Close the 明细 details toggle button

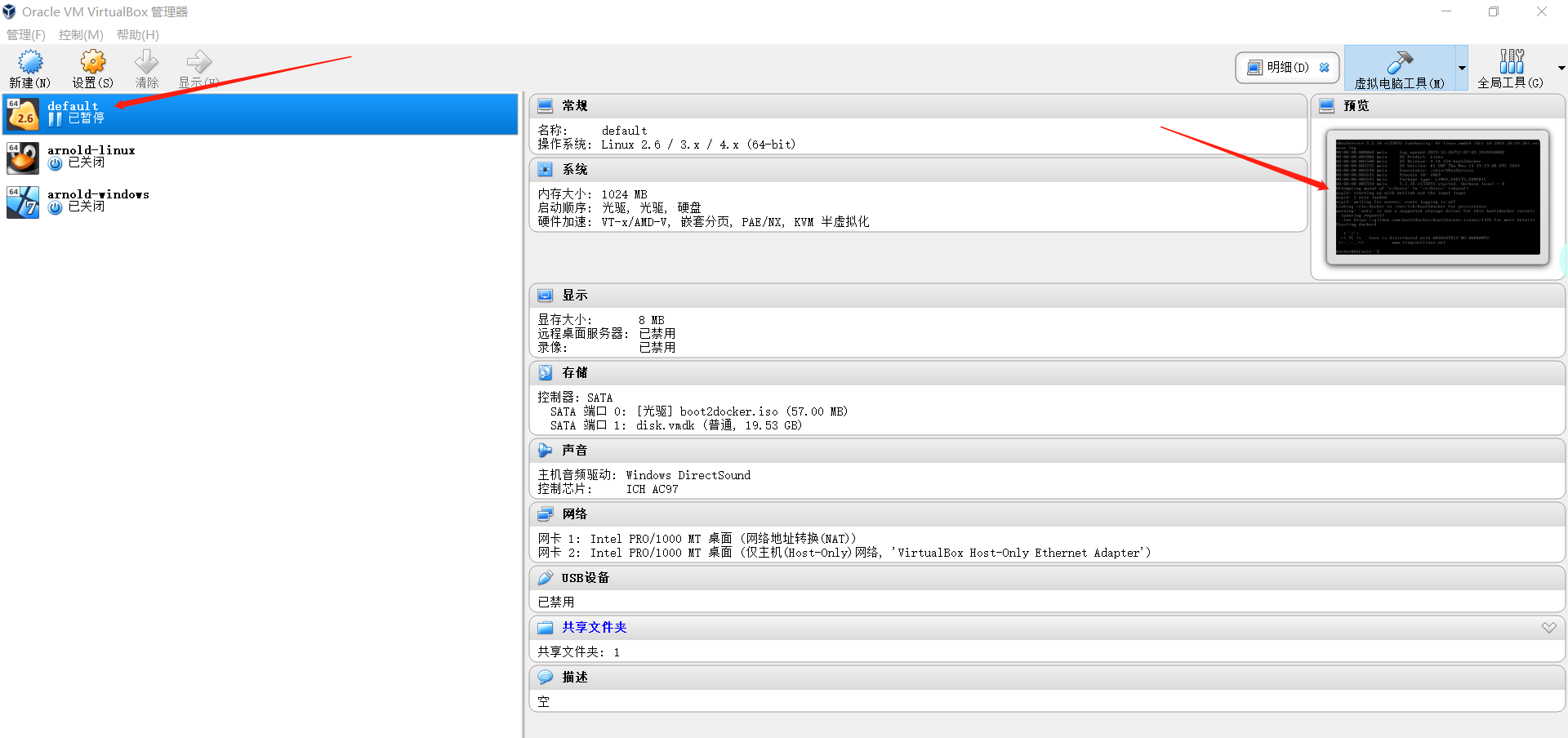coord(1325,68)
